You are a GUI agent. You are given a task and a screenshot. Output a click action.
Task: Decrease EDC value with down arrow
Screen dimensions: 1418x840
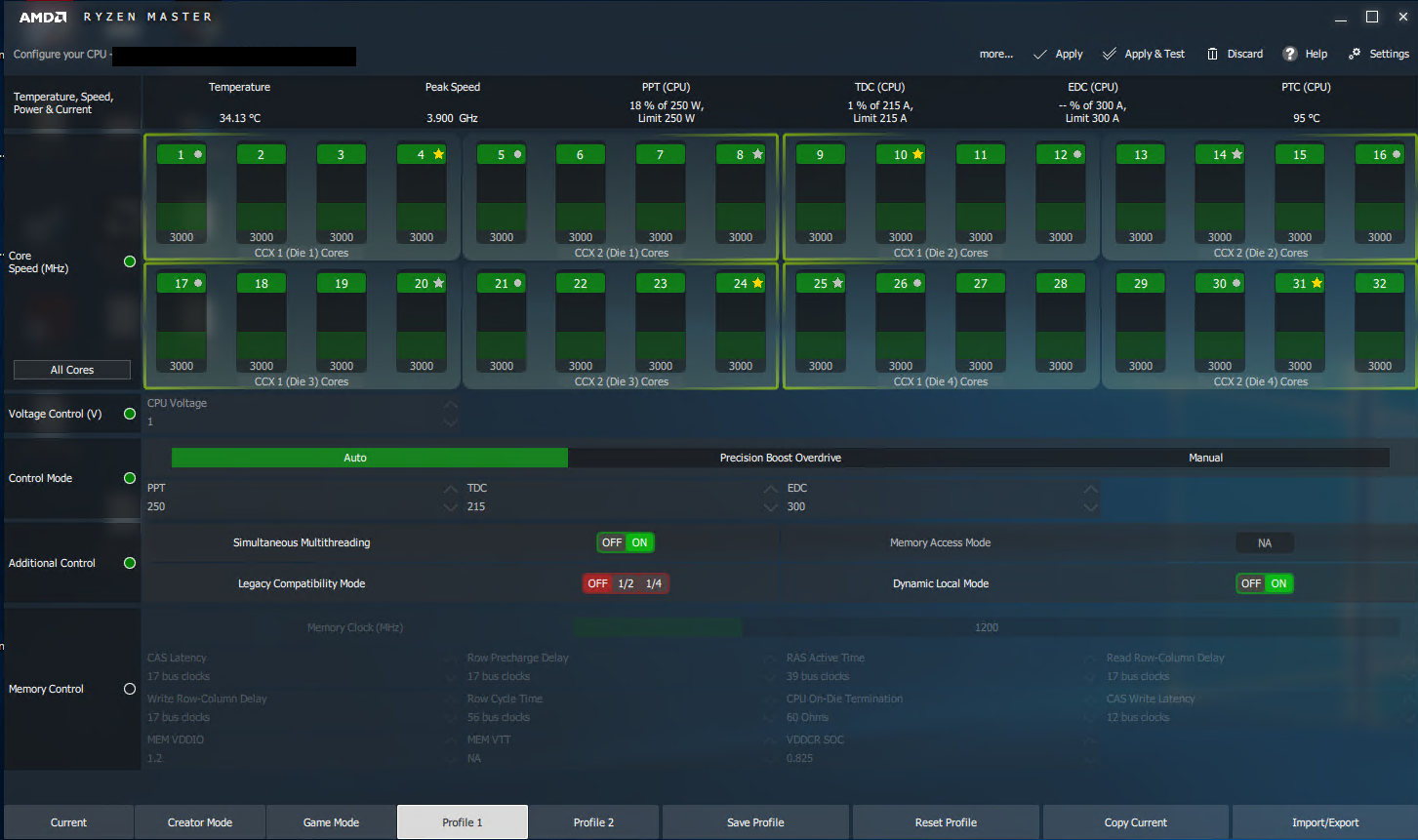(x=1090, y=506)
